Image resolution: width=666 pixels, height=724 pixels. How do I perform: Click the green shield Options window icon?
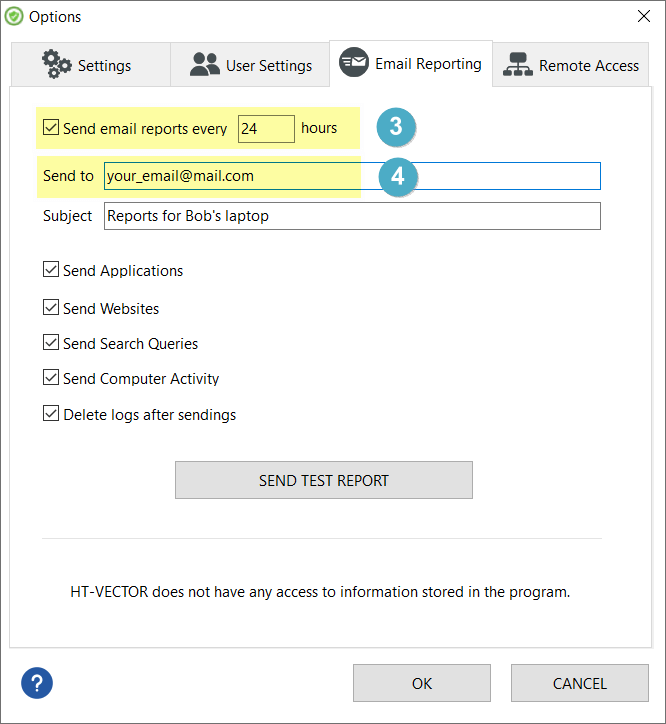pos(14,16)
